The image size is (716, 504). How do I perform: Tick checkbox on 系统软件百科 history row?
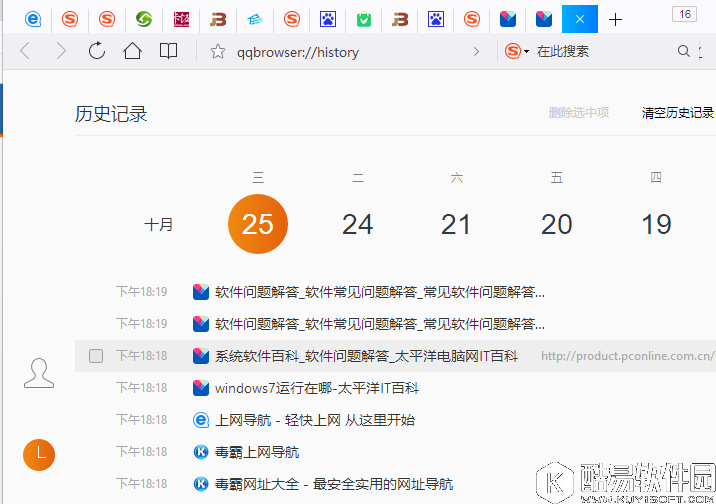click(x=96, y=356)
